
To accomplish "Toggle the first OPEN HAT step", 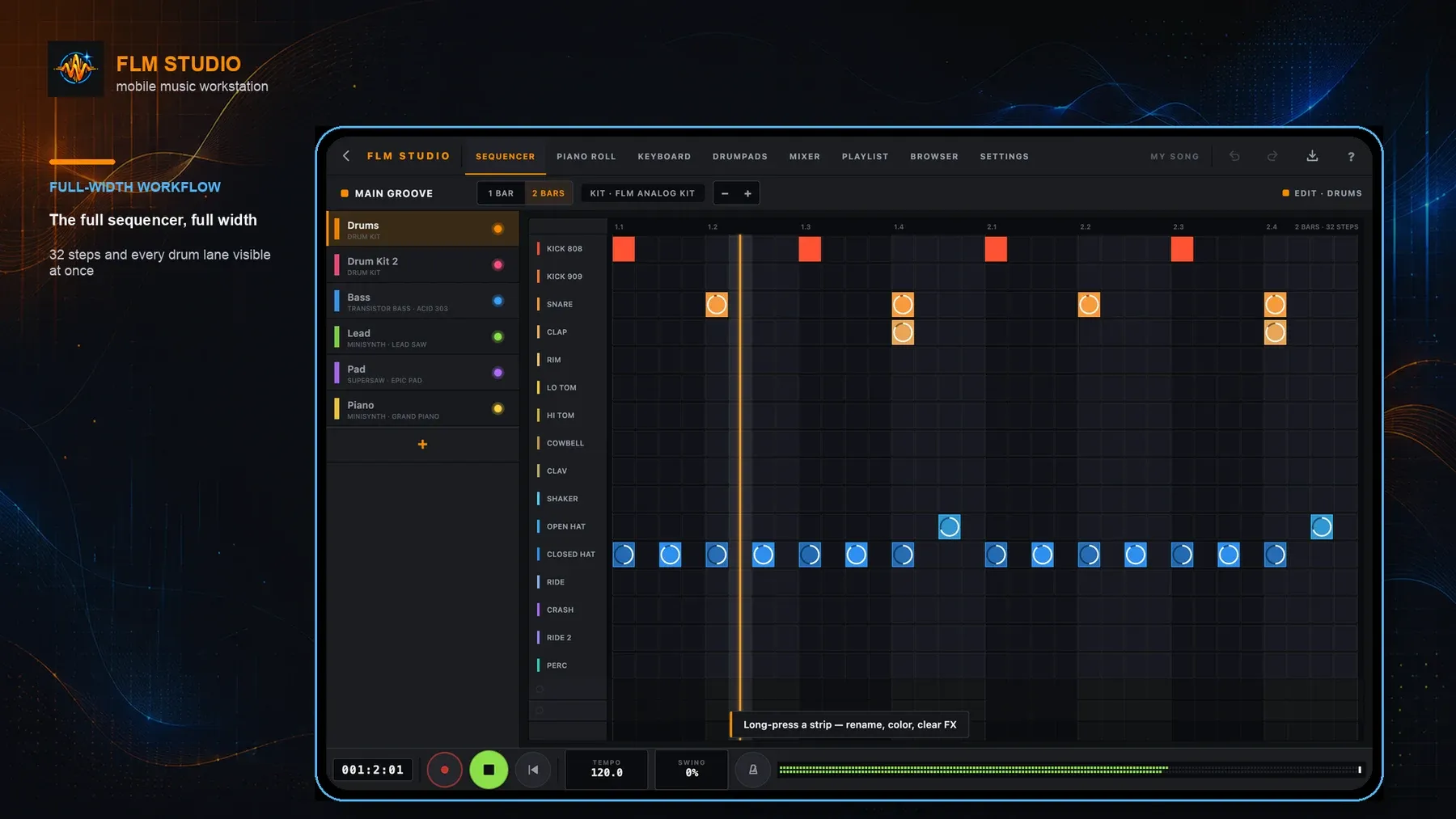I will tap(950, 527).
